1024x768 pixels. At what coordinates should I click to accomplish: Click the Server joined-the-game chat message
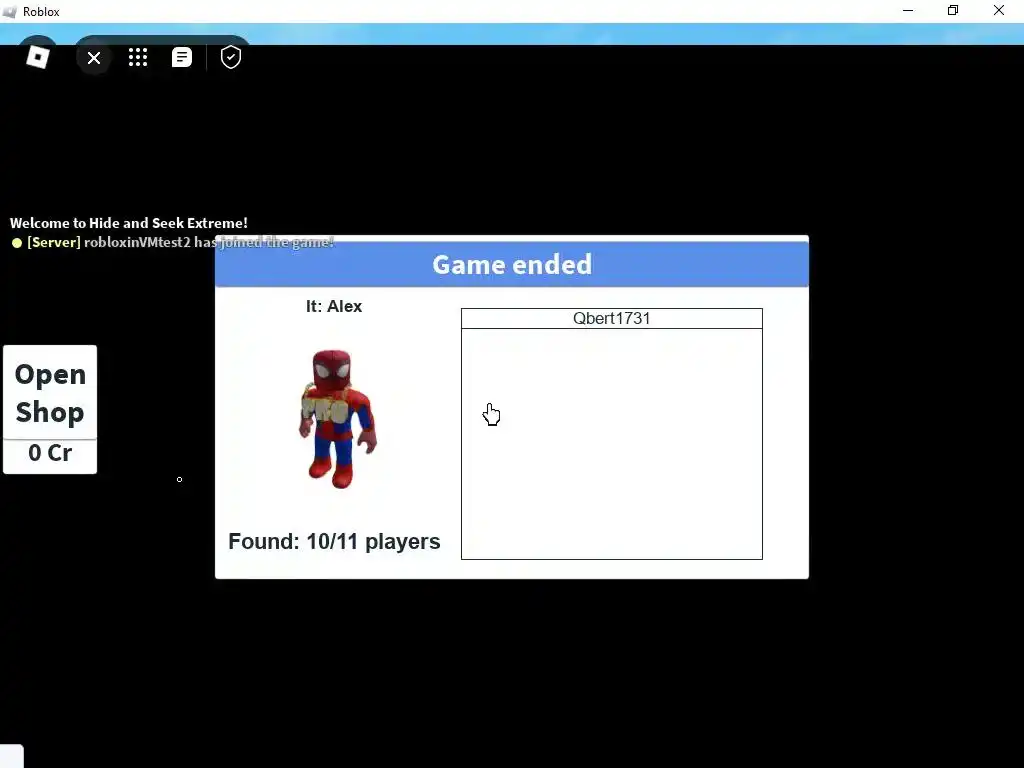tap(173, 242)
